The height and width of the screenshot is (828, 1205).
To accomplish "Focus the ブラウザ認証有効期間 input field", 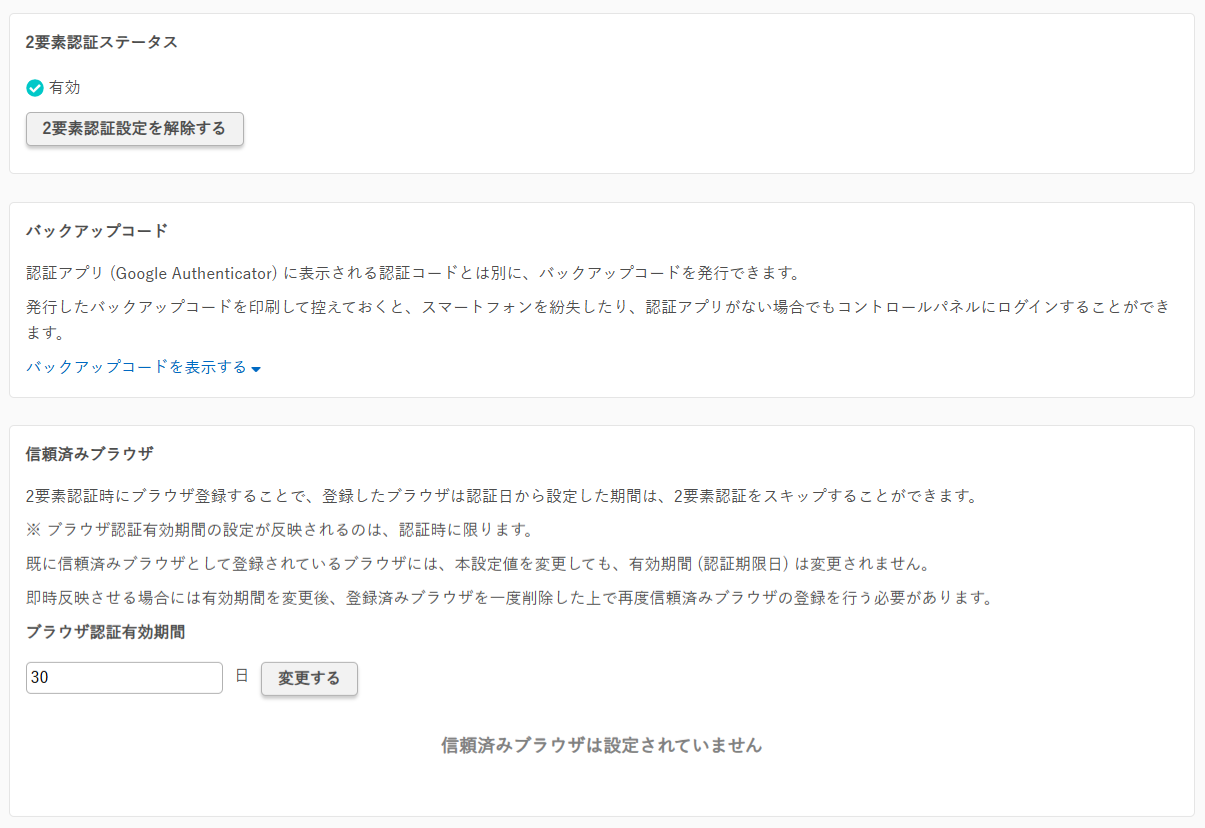I will point(124,678).
